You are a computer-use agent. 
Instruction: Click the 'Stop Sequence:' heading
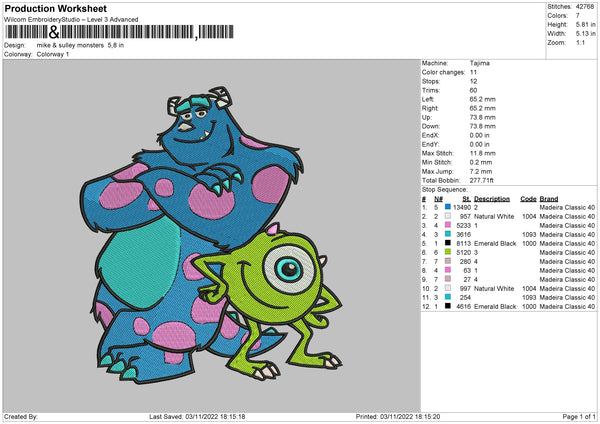444,189
